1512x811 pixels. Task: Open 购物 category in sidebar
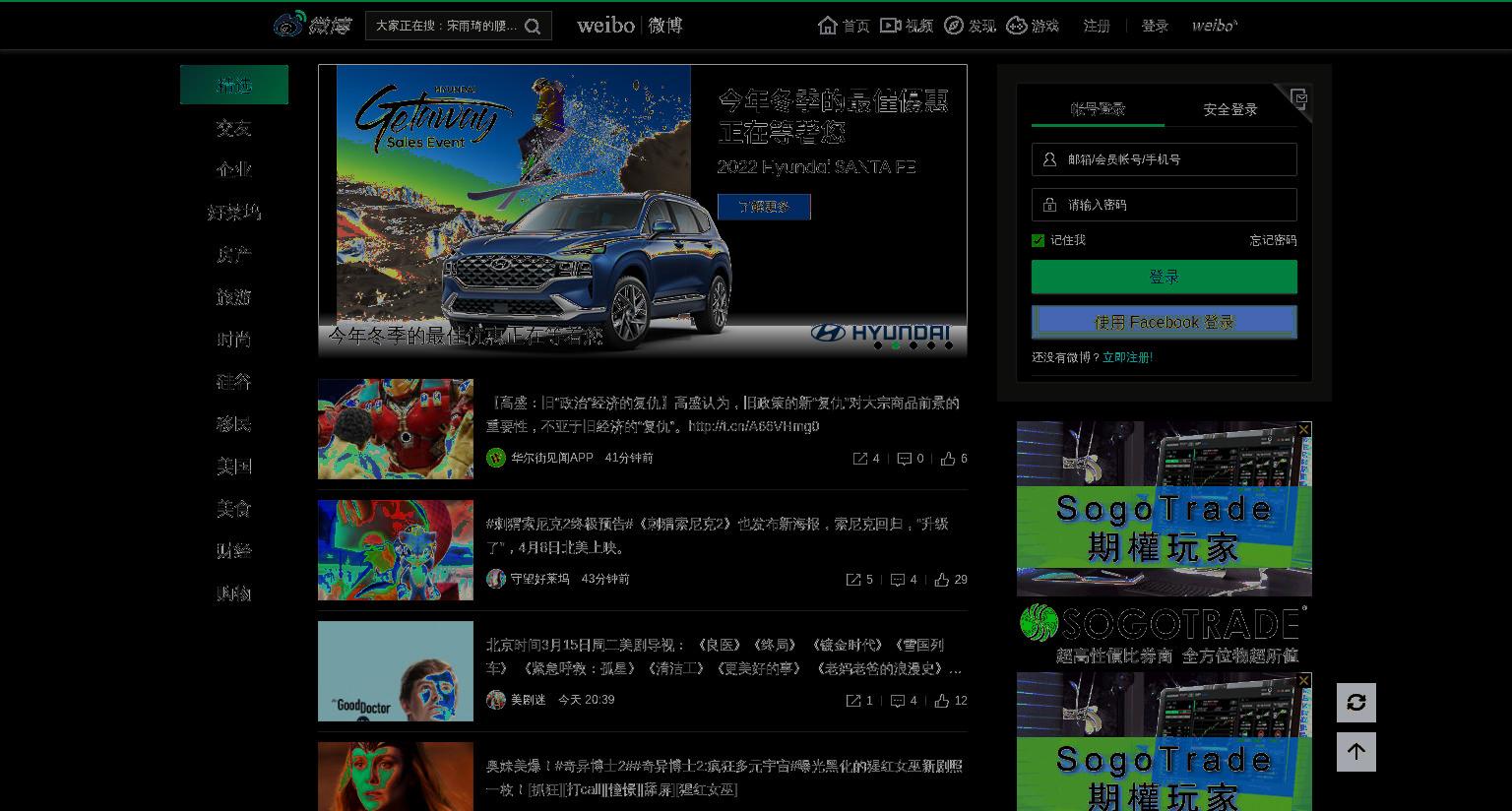click(x=234, y=593)
